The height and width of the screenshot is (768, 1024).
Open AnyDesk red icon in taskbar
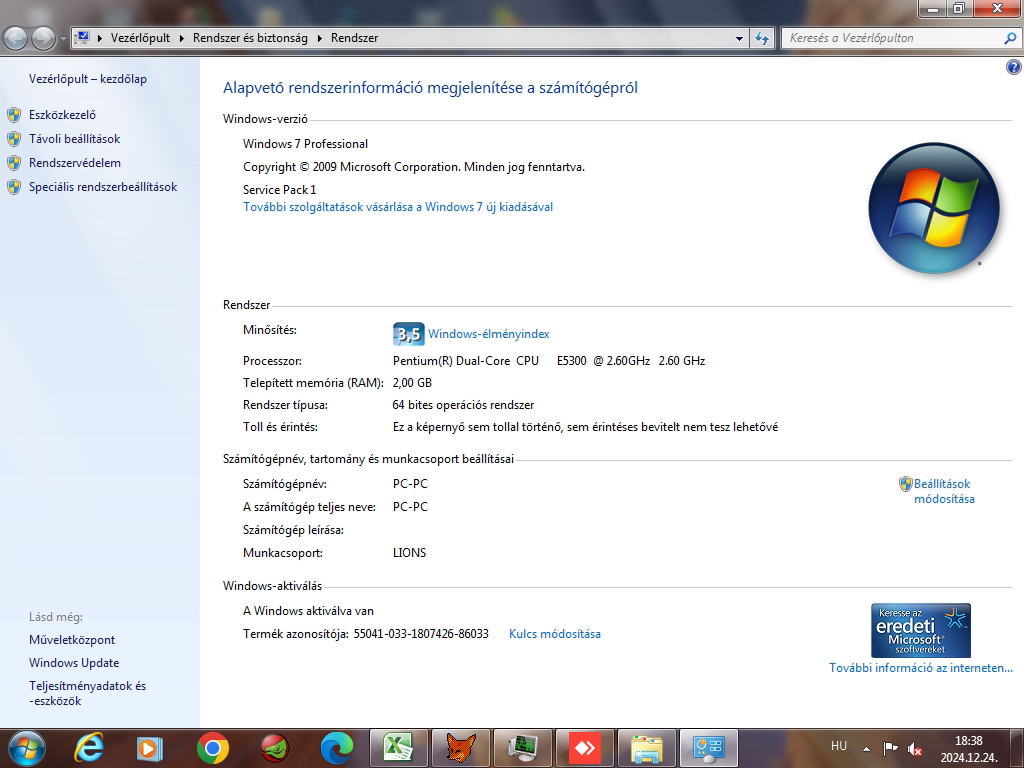click(584, 747)
